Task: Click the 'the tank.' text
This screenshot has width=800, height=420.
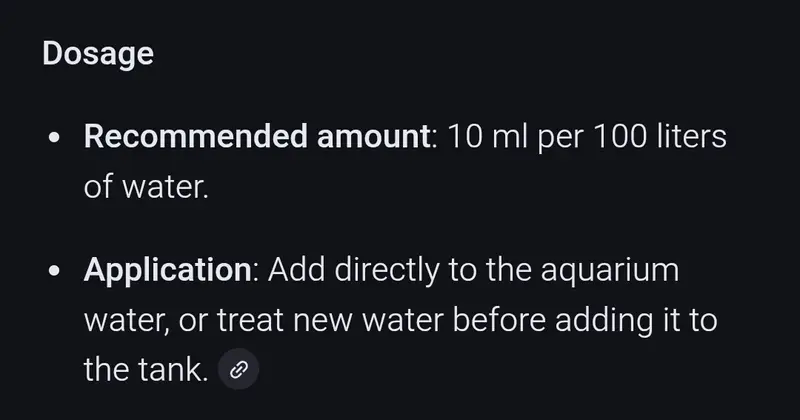Action: point(145,371)
